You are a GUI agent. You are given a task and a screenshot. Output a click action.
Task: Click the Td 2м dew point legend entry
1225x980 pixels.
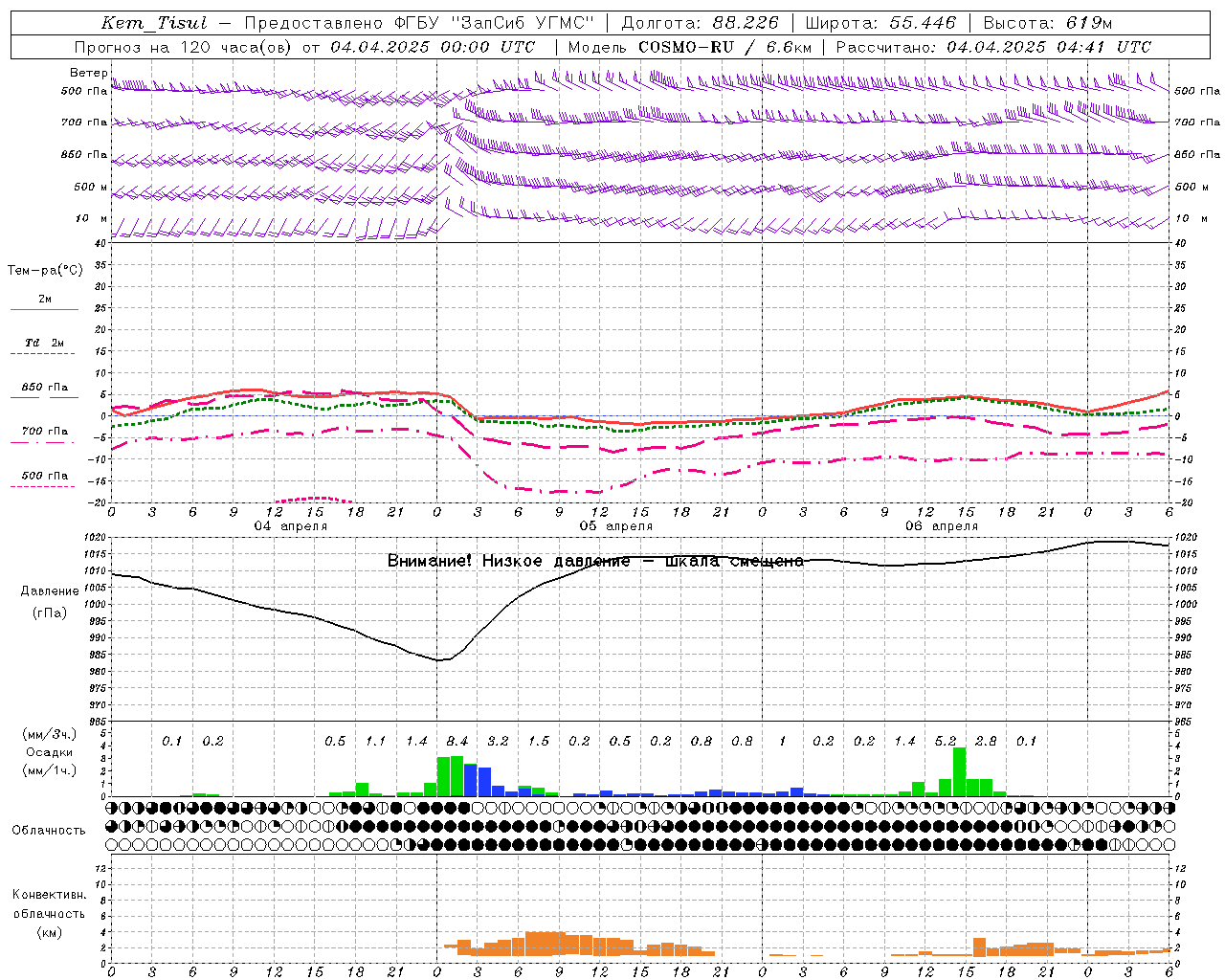[45, 343]
